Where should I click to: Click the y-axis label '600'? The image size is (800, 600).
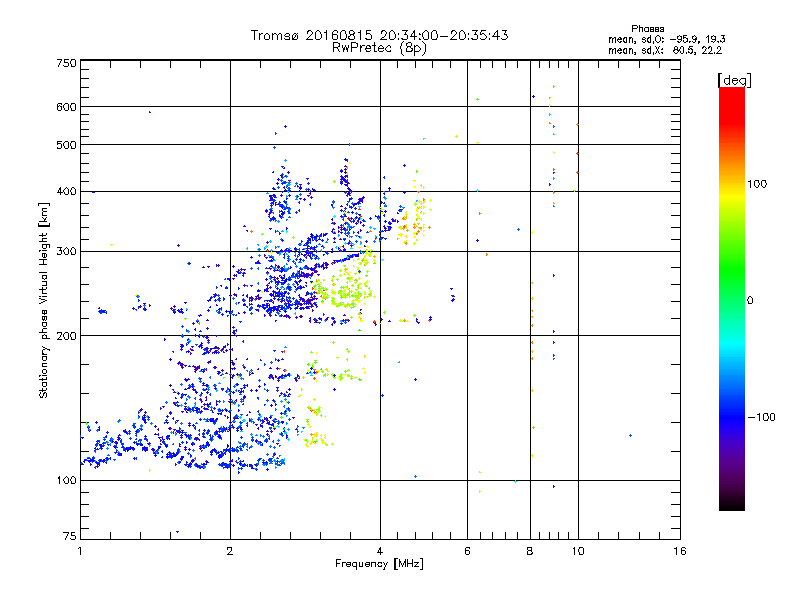coord(66,107)
